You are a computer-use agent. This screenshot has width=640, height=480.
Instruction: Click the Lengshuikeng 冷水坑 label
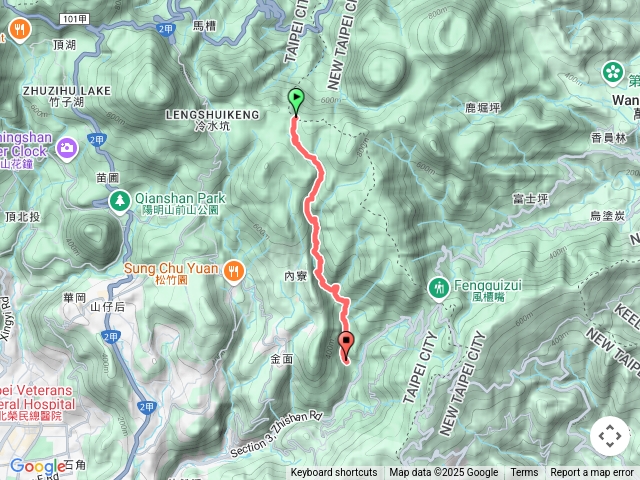212,120
